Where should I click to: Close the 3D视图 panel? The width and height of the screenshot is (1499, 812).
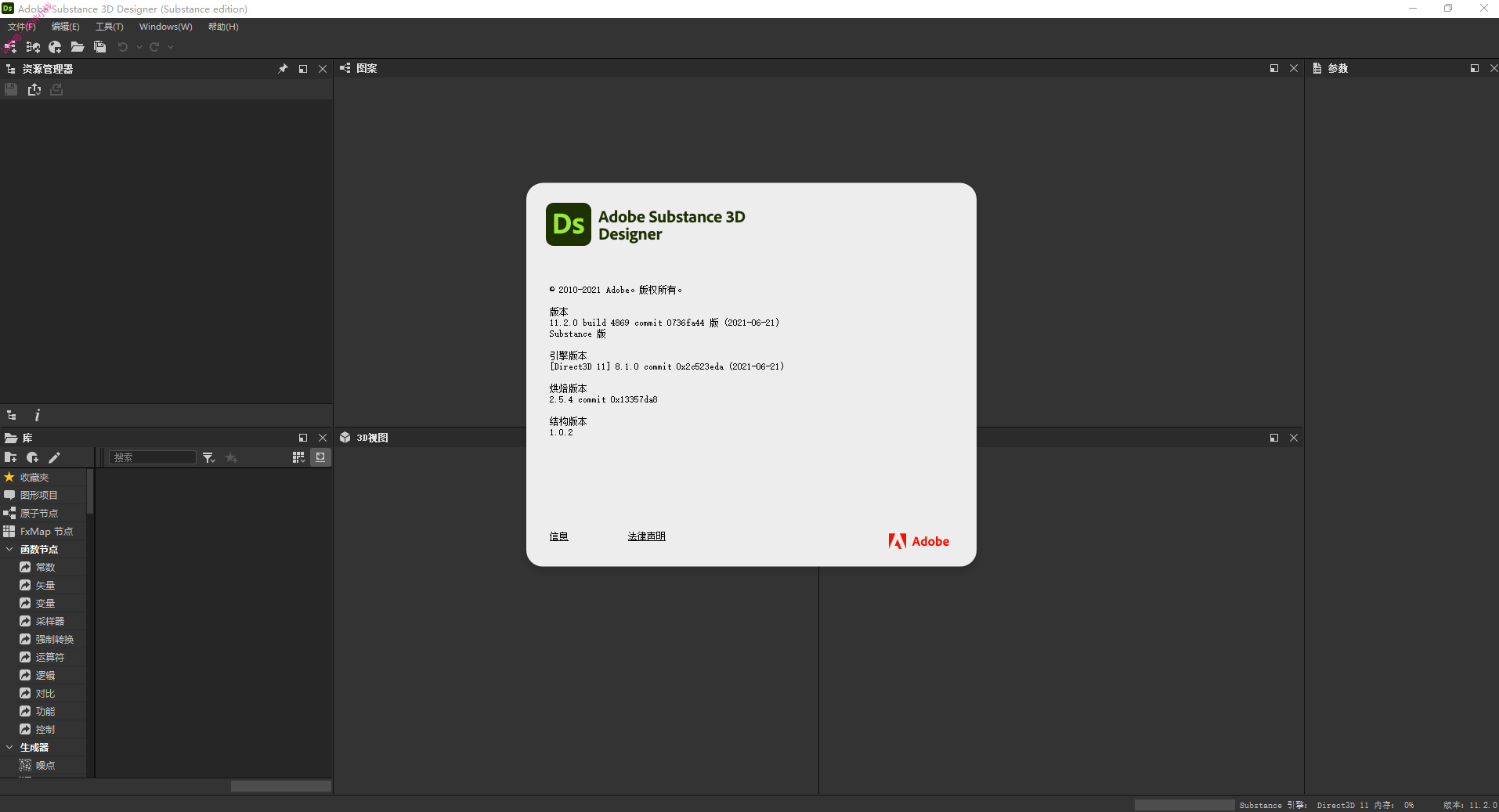coord(1294,438)
